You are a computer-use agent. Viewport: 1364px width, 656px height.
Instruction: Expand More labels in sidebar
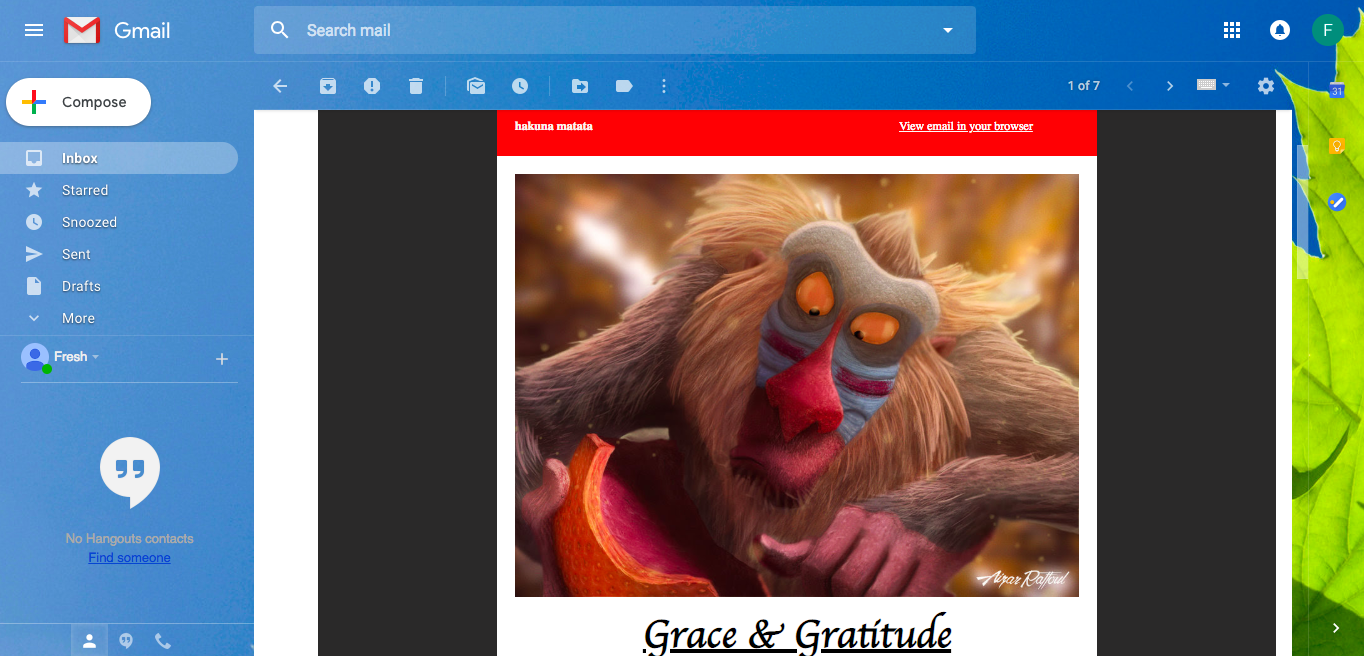tap(119, 318)
